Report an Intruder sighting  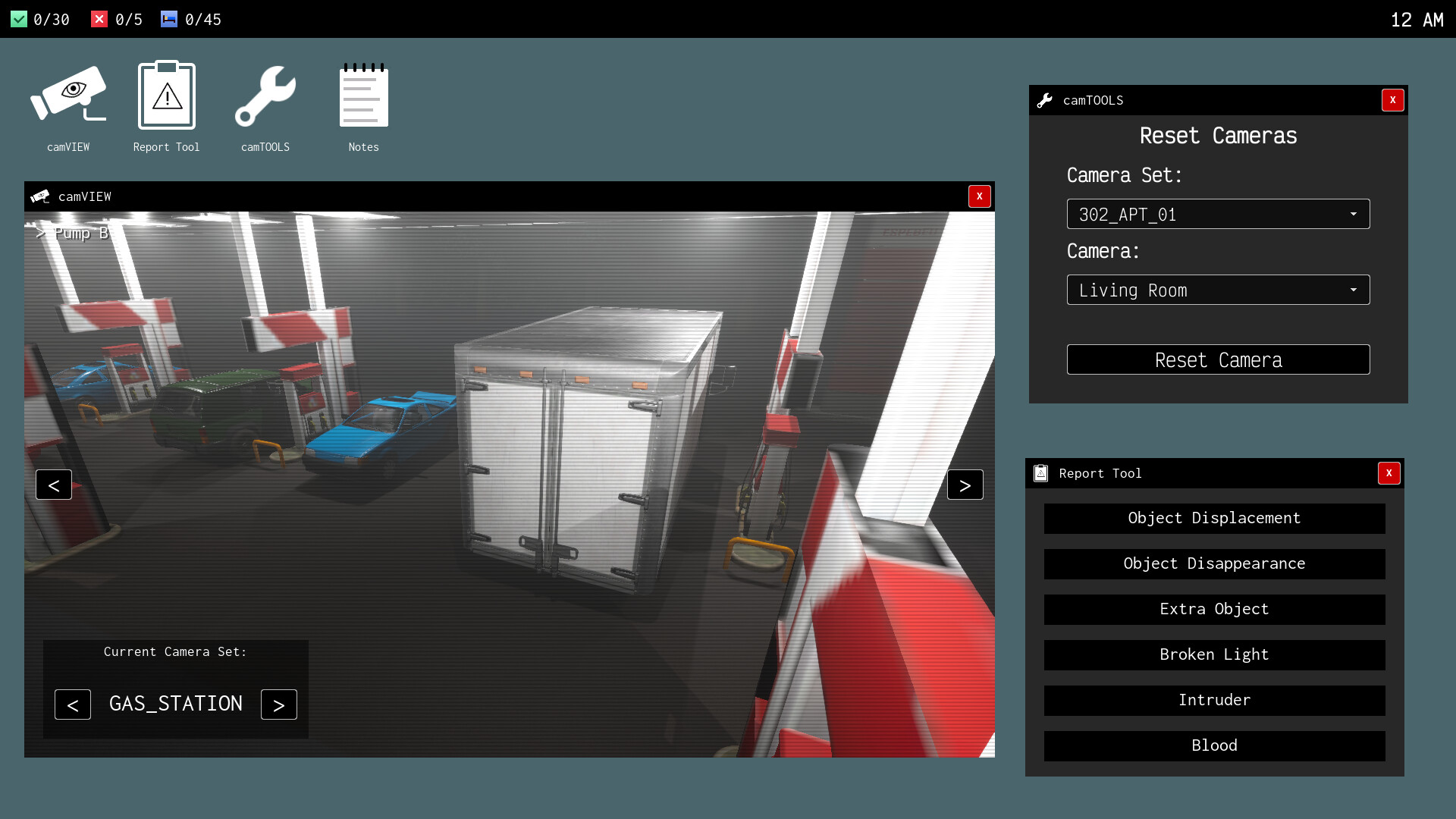(1213, 700)
